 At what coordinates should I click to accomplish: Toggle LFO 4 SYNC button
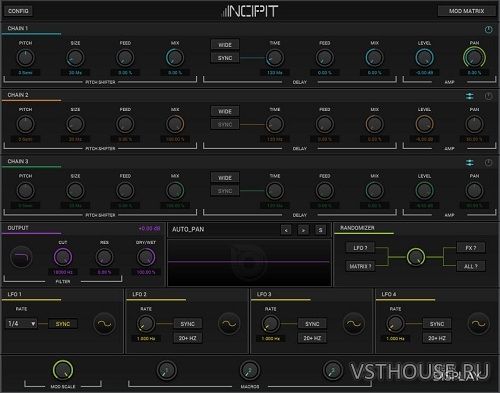437,324
